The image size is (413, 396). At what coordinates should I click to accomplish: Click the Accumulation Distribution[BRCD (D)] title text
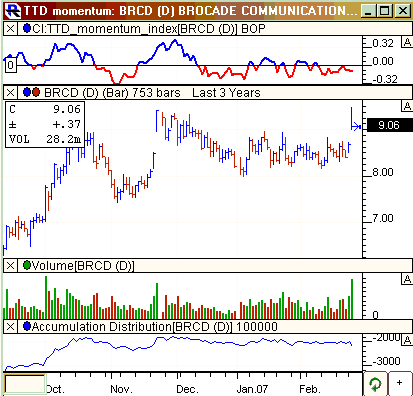click(132, 327)
